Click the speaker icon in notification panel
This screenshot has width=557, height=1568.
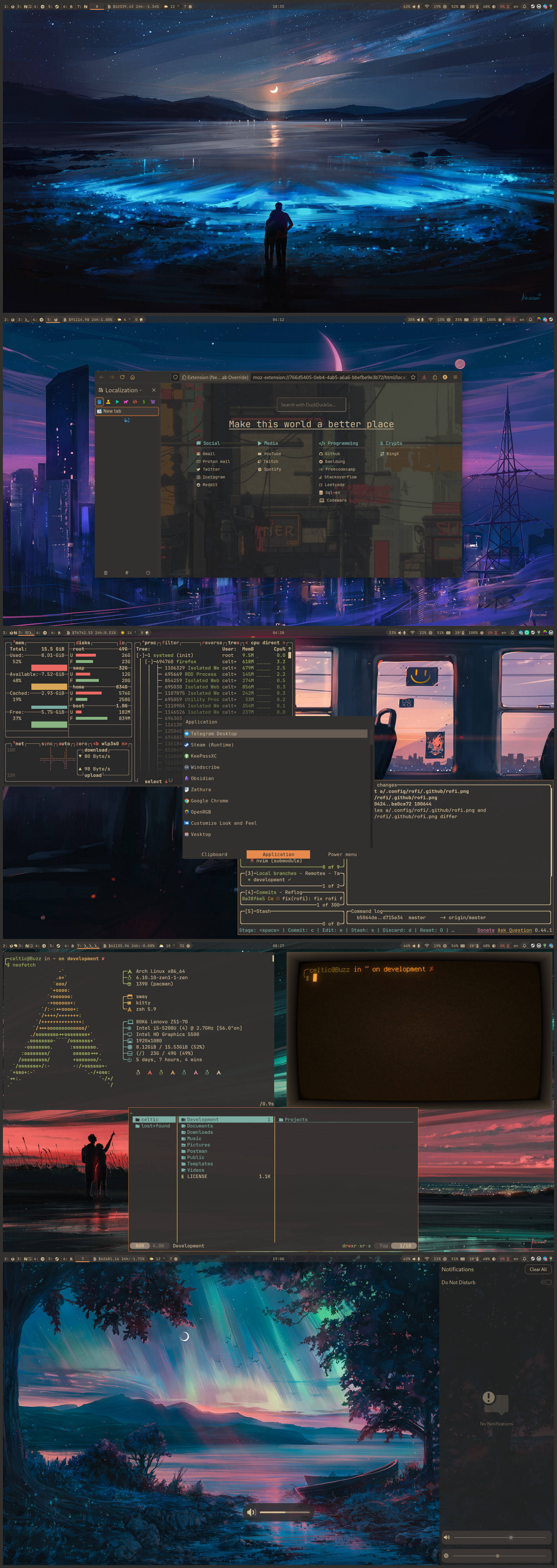446,1538
